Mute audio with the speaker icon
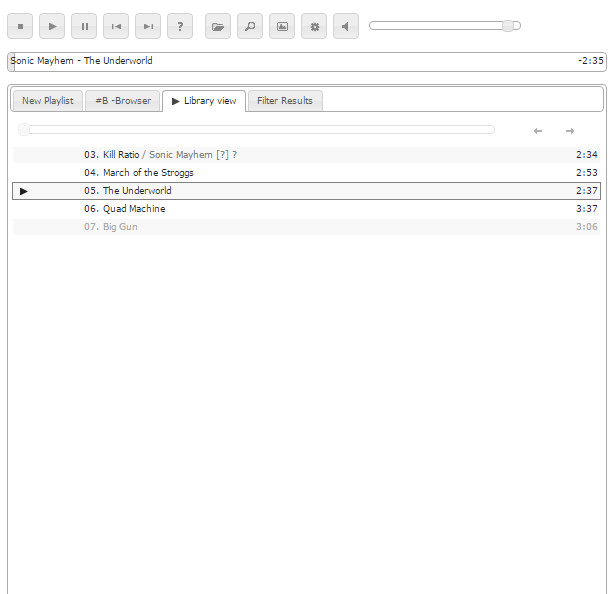Viewport: 615px width, 594px height. pos(346,26)
